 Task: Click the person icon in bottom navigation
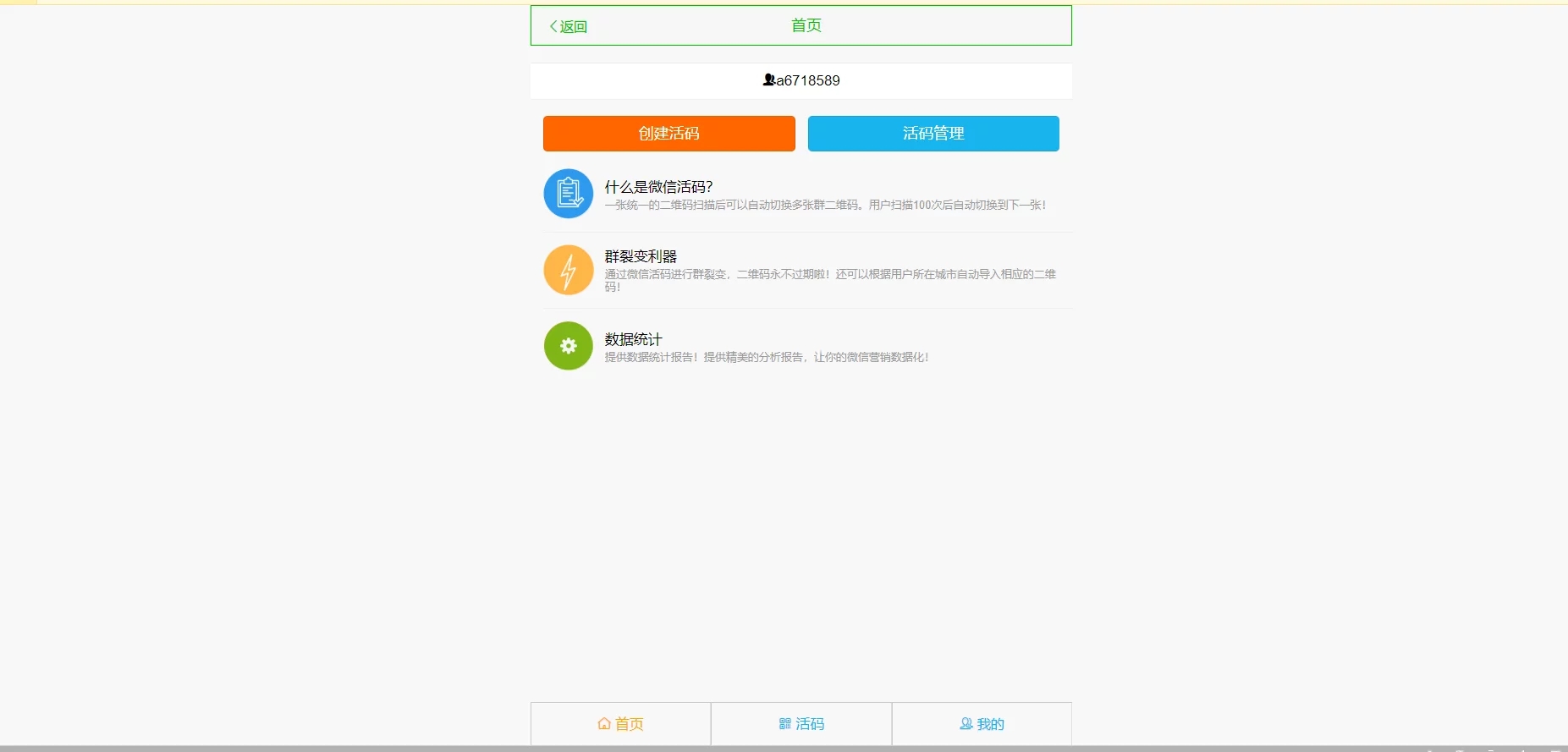pos(966,724)
